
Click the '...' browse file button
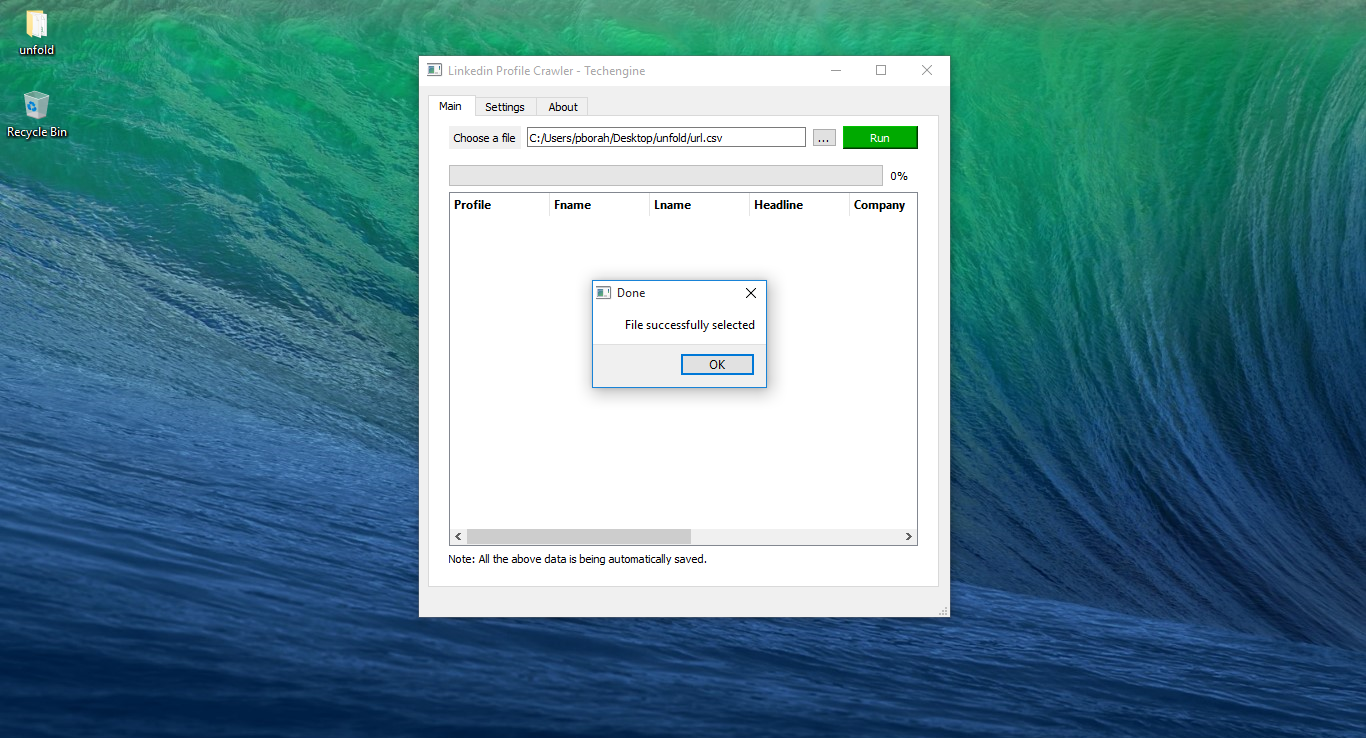pos(824,138)
